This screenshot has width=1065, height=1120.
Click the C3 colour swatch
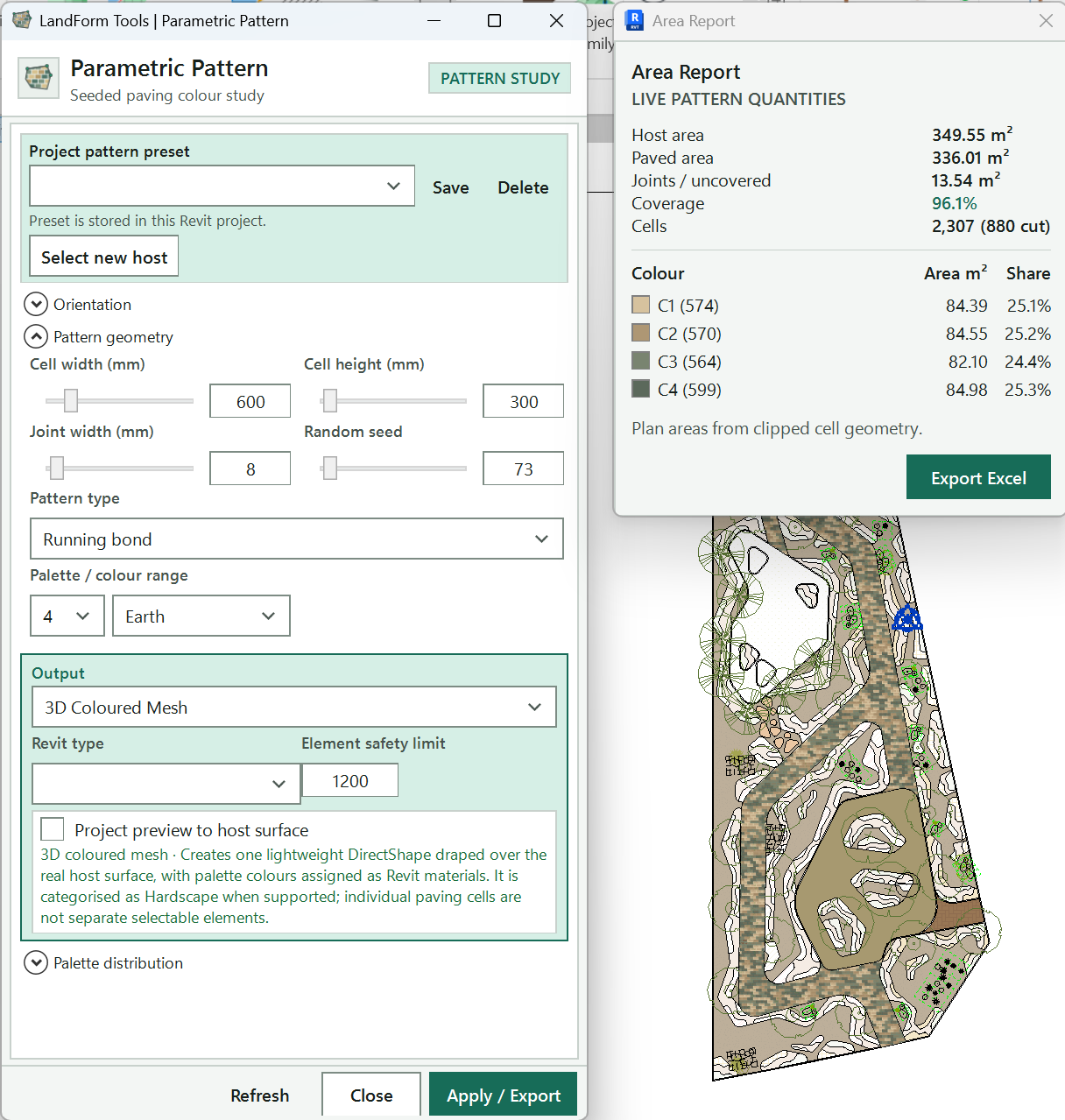641,361
